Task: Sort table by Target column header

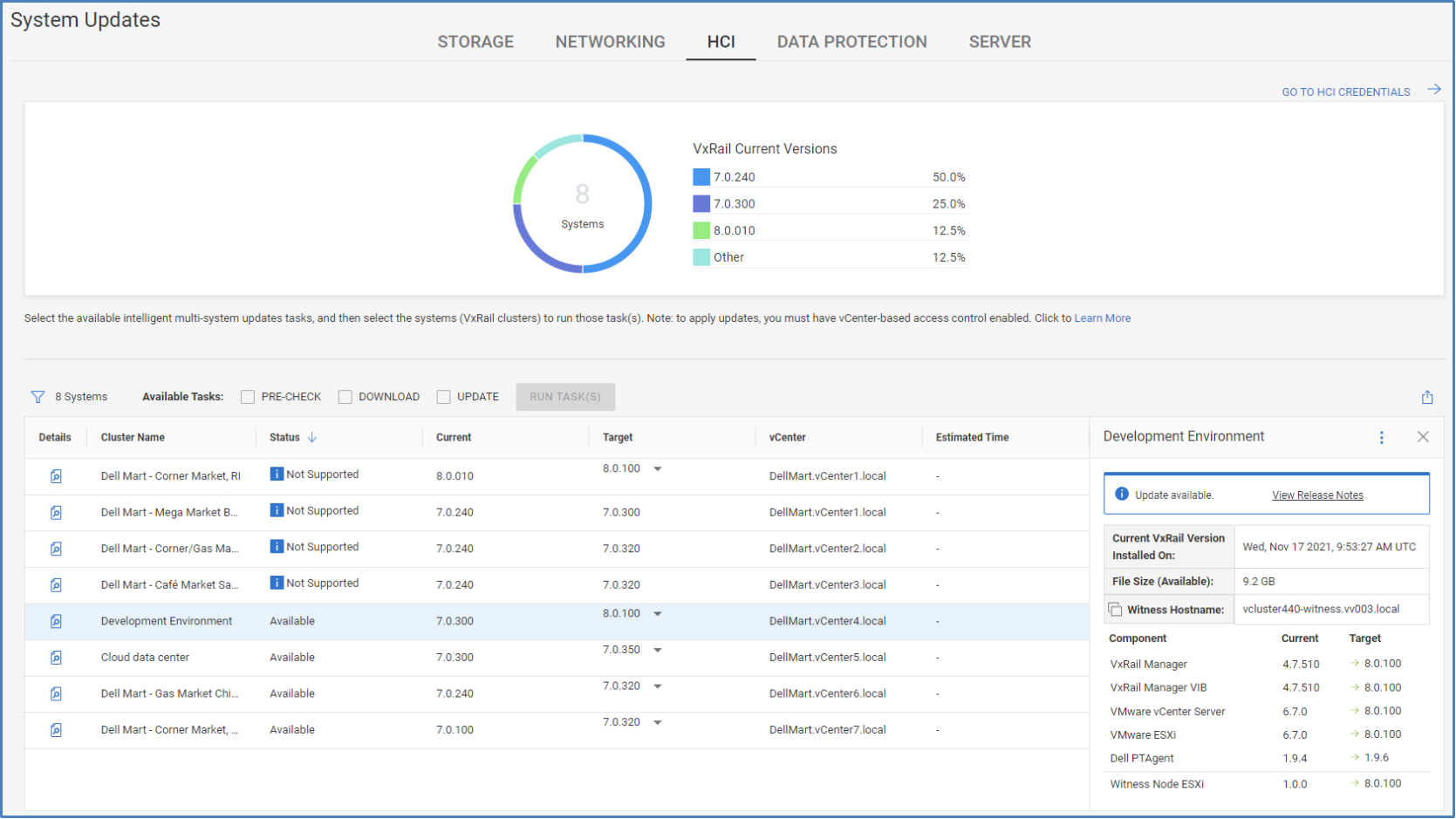Action: pos(618,438)
